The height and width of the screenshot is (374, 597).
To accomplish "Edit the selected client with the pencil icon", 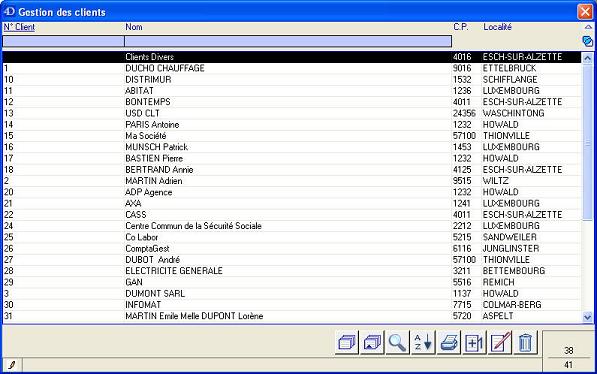I will [x=500, y=342].
